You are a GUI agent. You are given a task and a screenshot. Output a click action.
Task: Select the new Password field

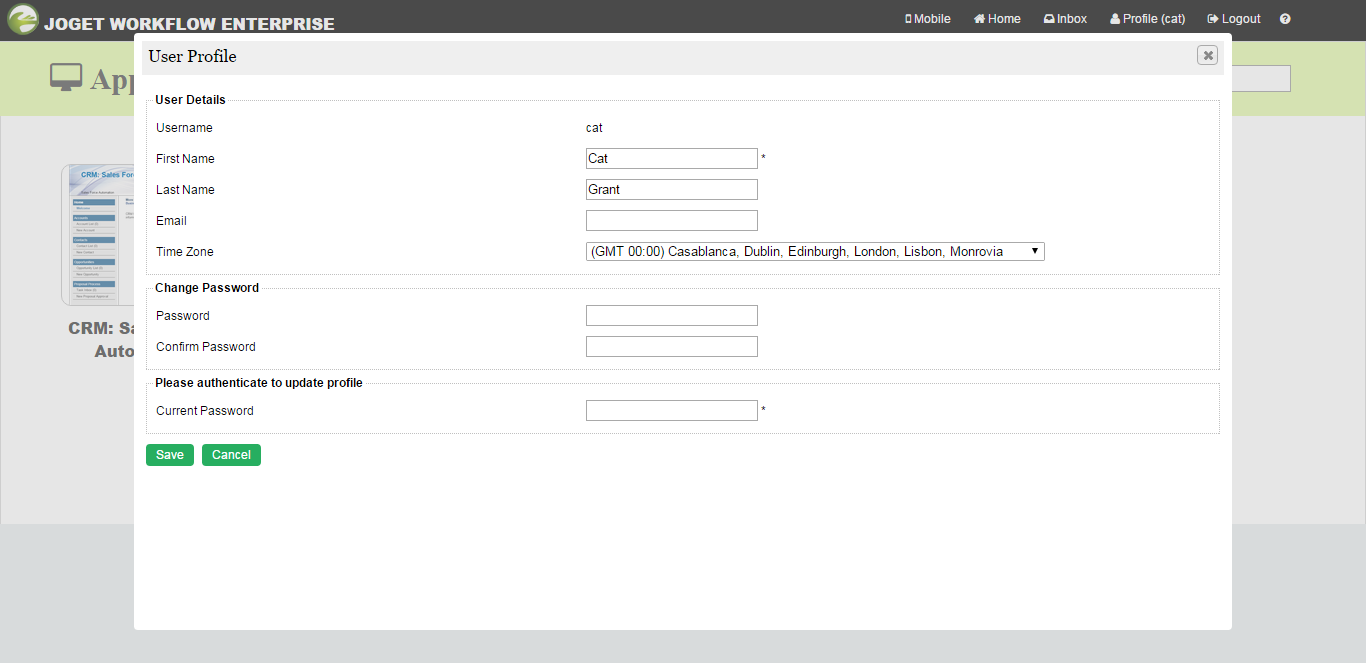(x=671, y=316)
